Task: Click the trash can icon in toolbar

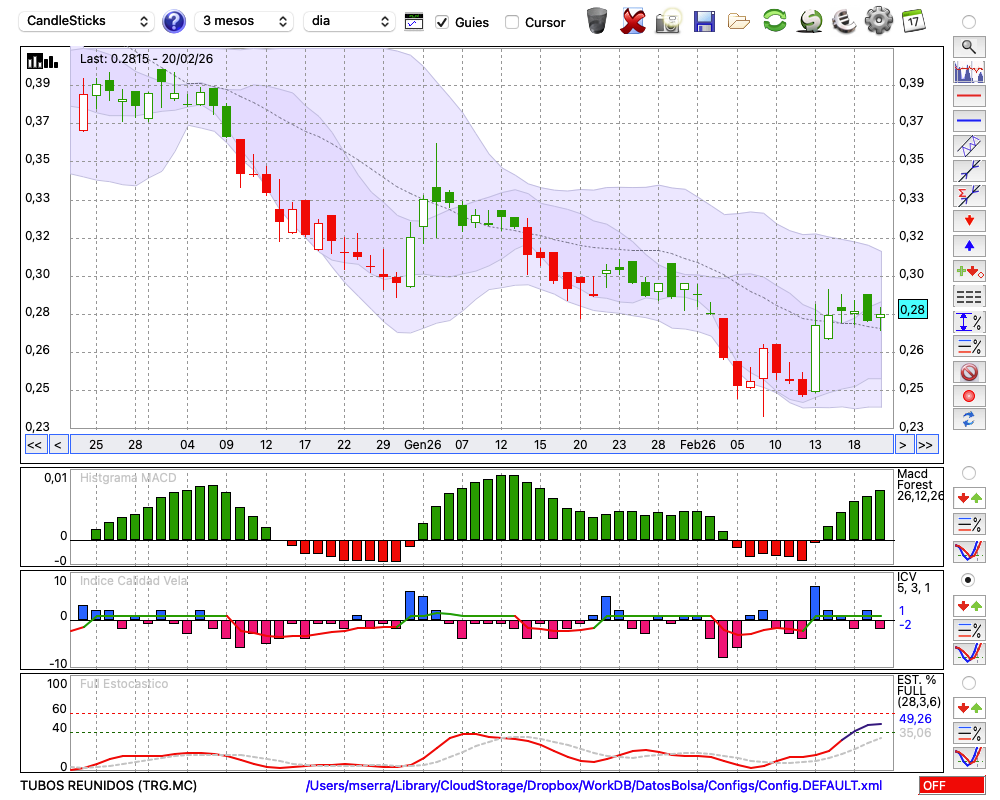Action: 597,21
